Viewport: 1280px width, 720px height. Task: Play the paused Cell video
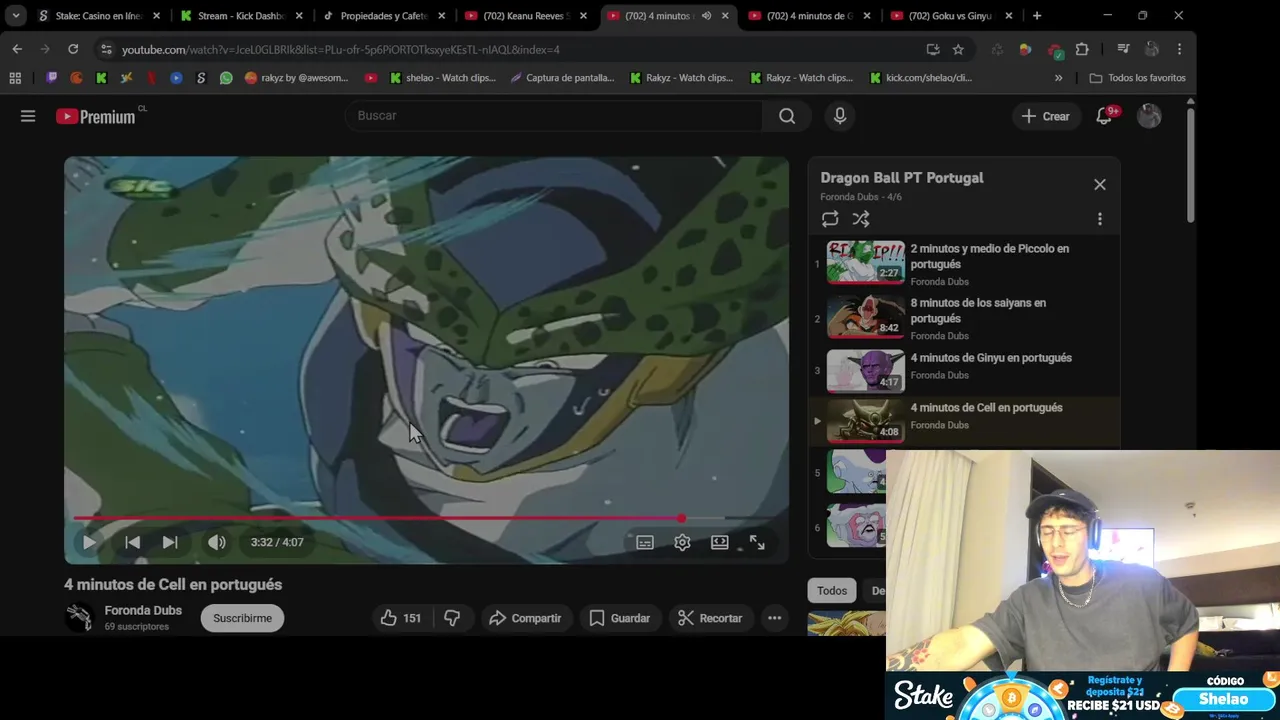pos(89,542)
